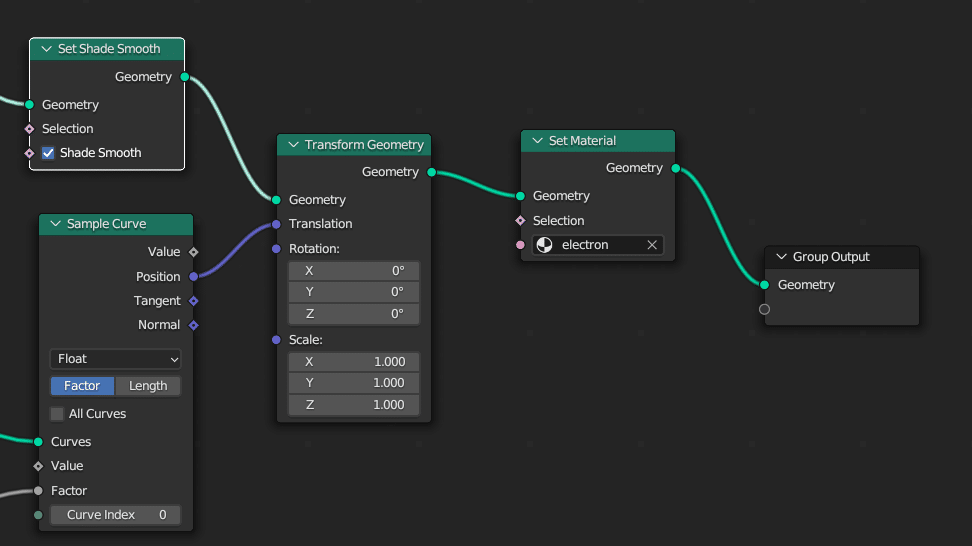Click the Transform Geometry Translation input socket

[276, 224]
